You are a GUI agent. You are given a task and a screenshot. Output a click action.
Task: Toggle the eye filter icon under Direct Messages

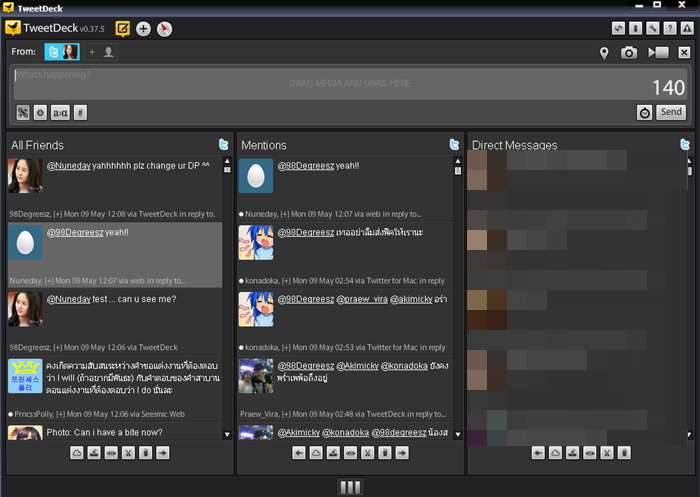click(x=590, y=453)
